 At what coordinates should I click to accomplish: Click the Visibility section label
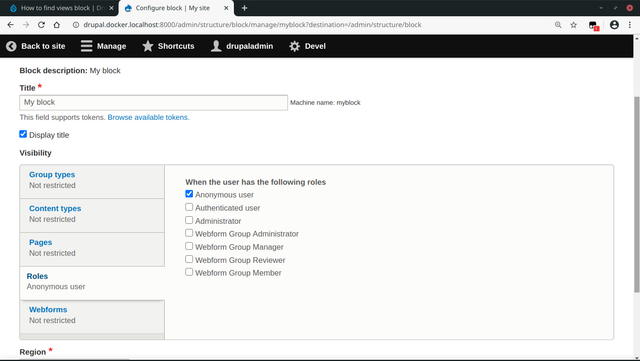(36, 153)
